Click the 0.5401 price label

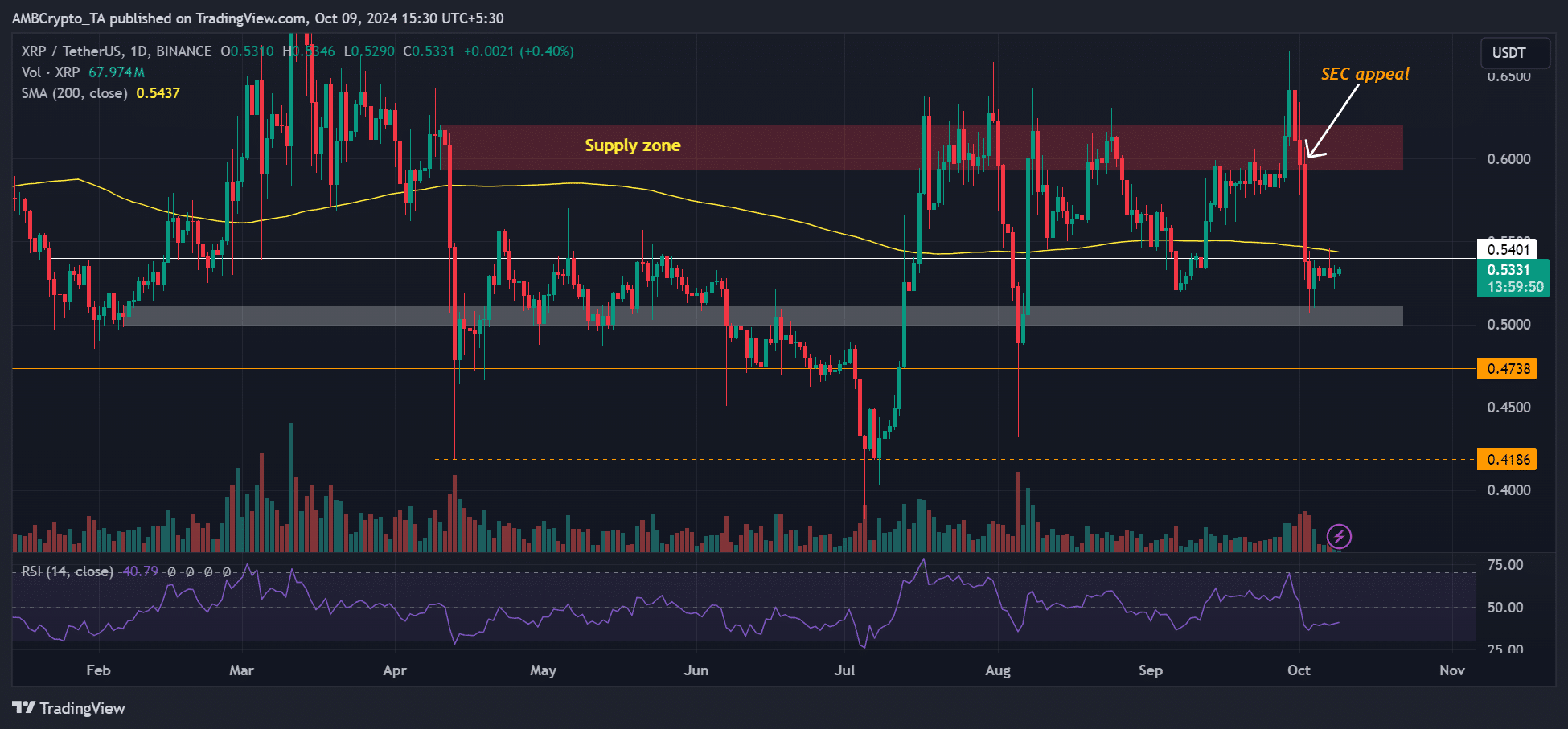[x=1508, y=249]
